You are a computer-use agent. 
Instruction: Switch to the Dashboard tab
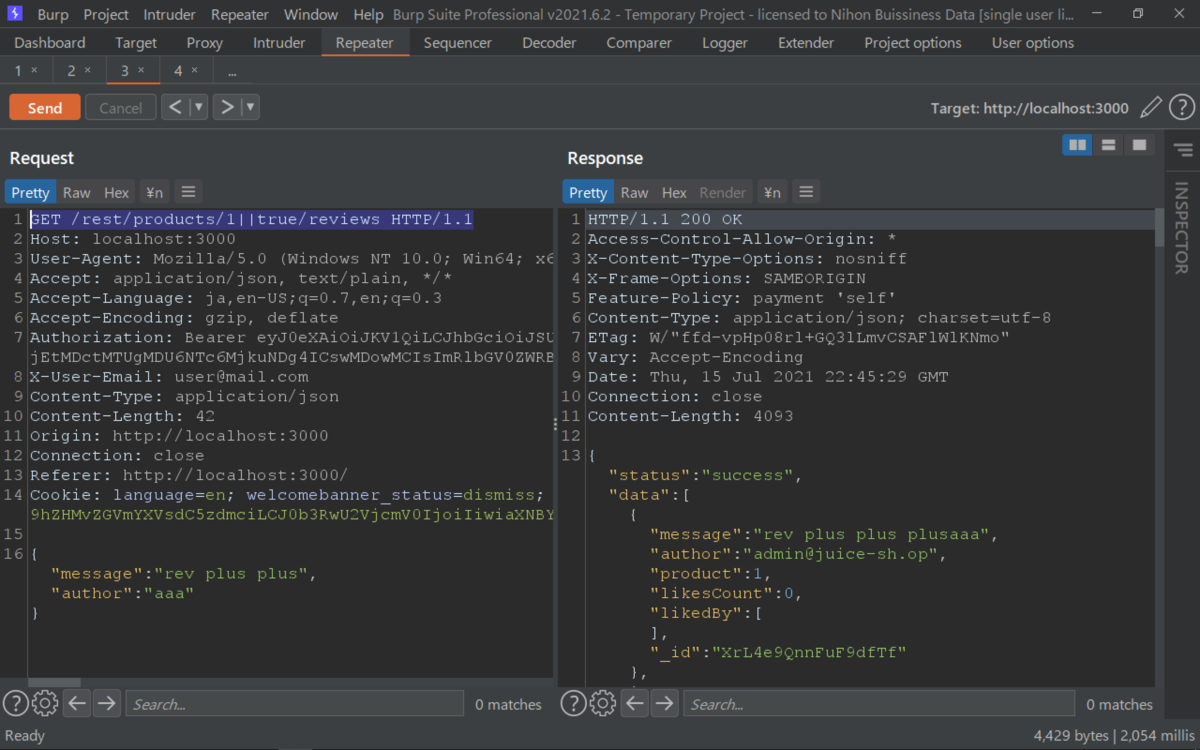50,43
